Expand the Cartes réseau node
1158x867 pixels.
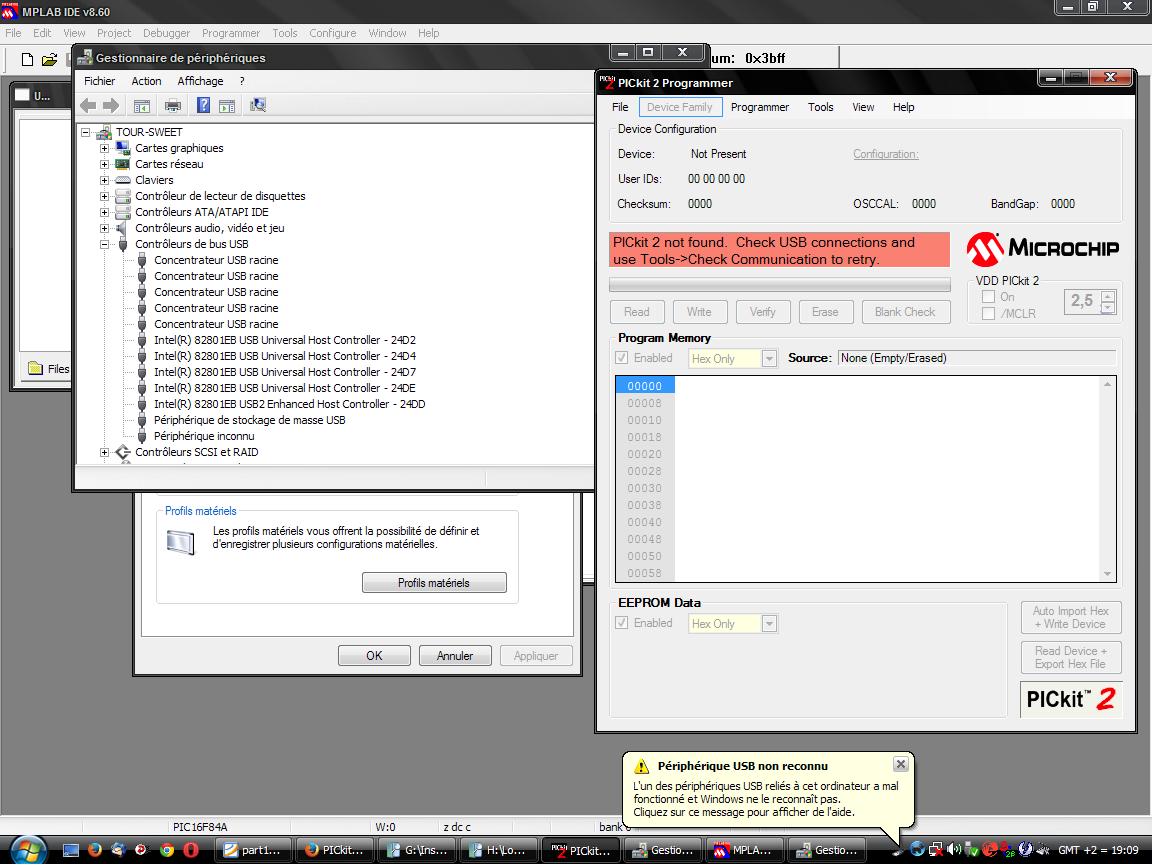104,165
